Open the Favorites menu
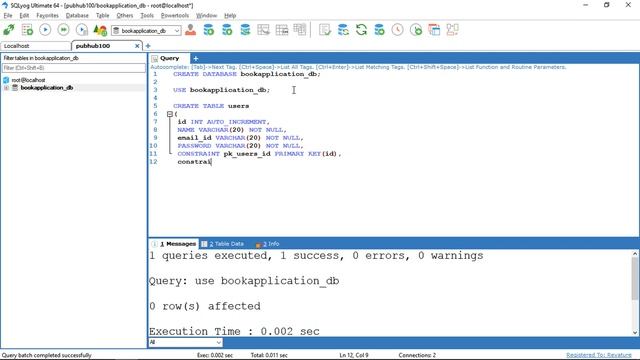Image resolution: width=640 pixels, height=360 pixels. point(47,16)
